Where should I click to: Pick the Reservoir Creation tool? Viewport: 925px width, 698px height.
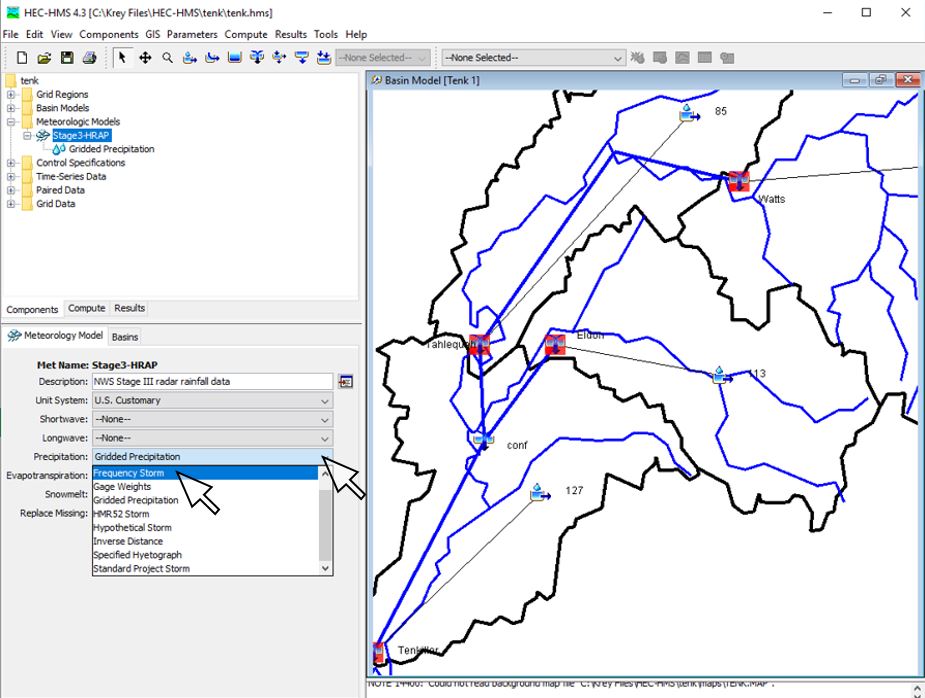(235, 58)
